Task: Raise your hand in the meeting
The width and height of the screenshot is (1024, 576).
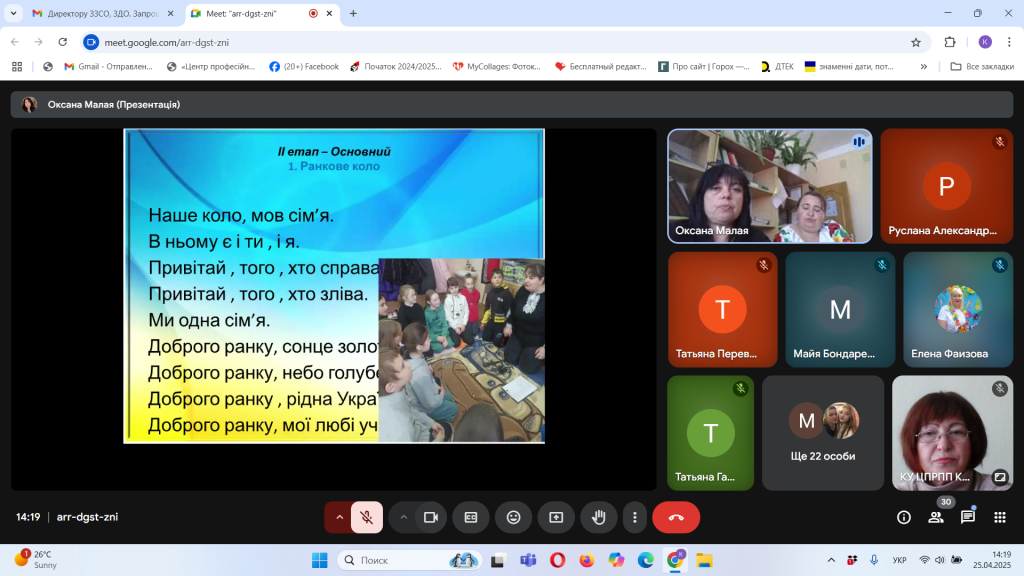Action: coord(598,517)
